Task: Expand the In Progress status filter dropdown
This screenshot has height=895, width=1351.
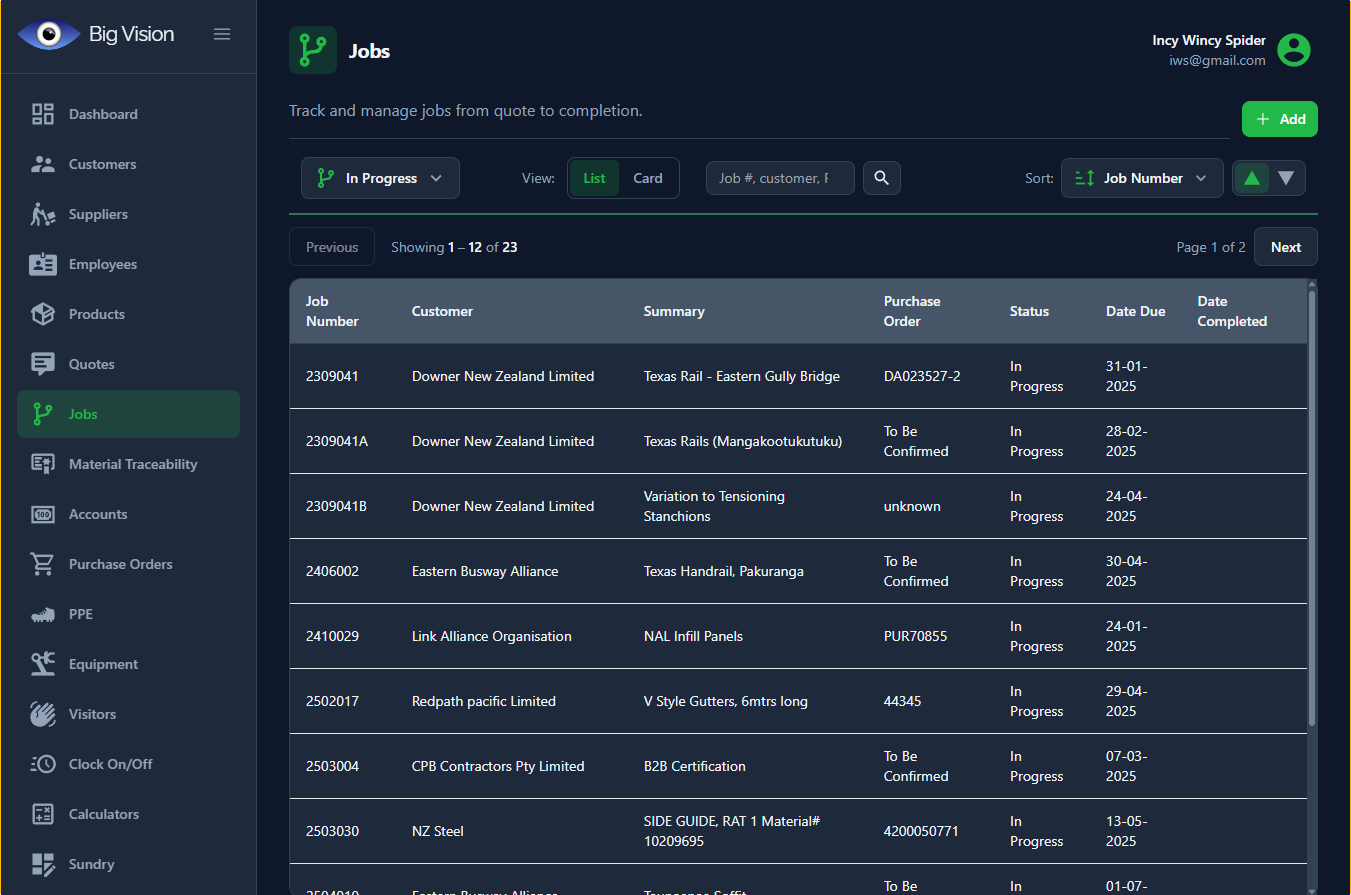Action: [380, 178]
